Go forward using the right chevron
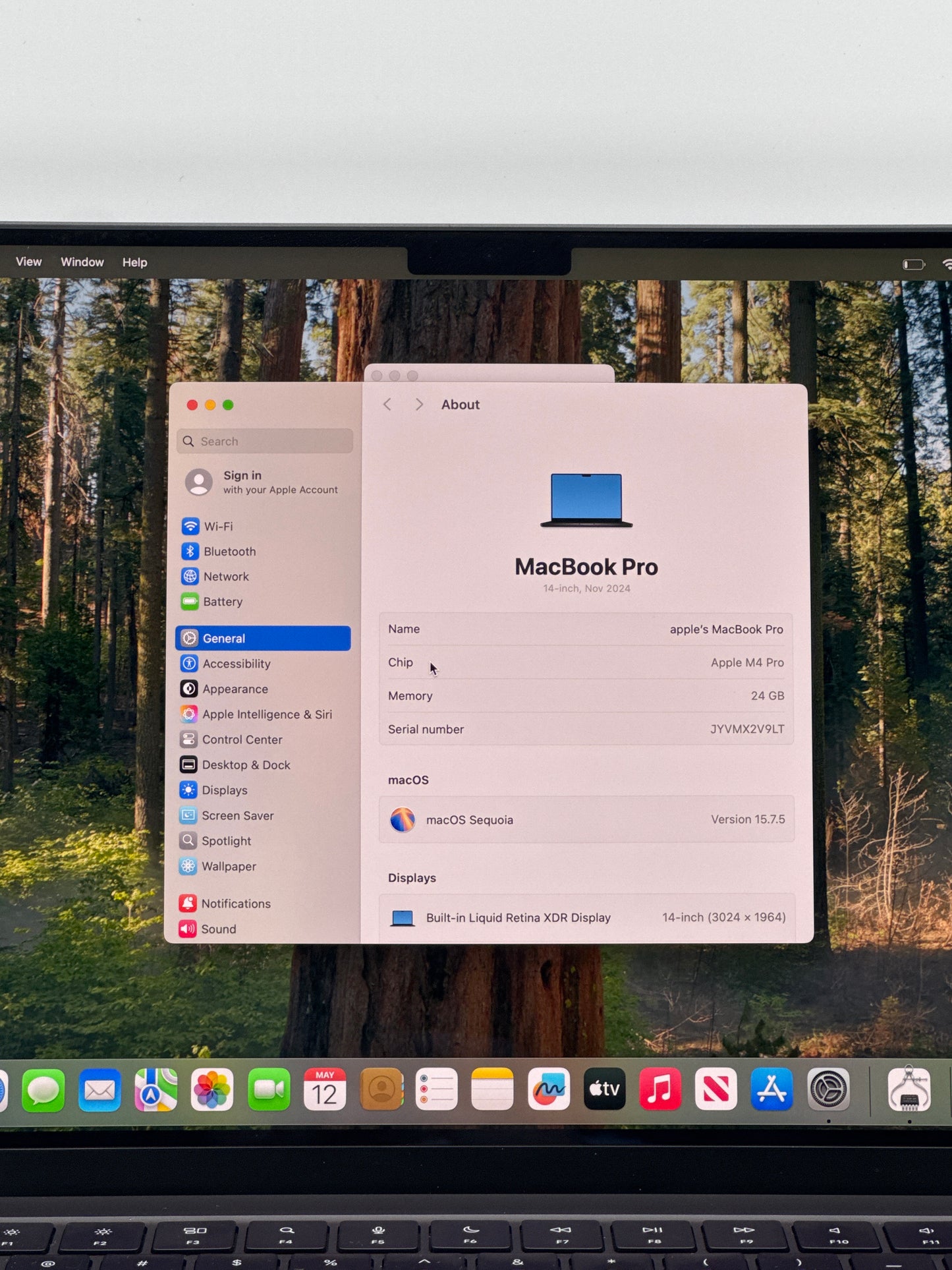Viewport: 952px width, 1270px height. [419, 404]
